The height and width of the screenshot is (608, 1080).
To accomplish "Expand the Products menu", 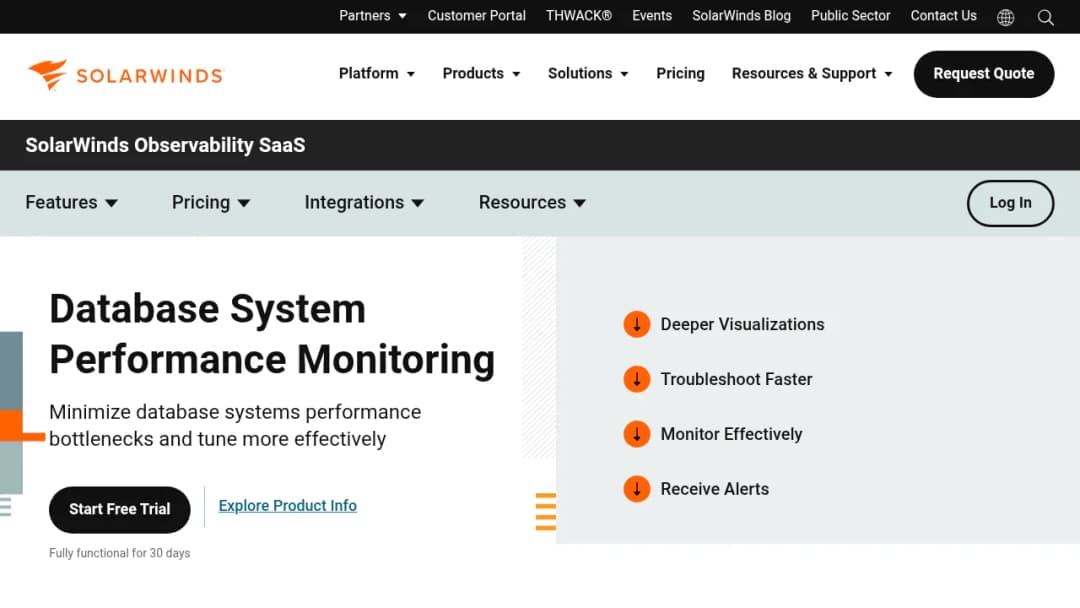I will [481, 74].
